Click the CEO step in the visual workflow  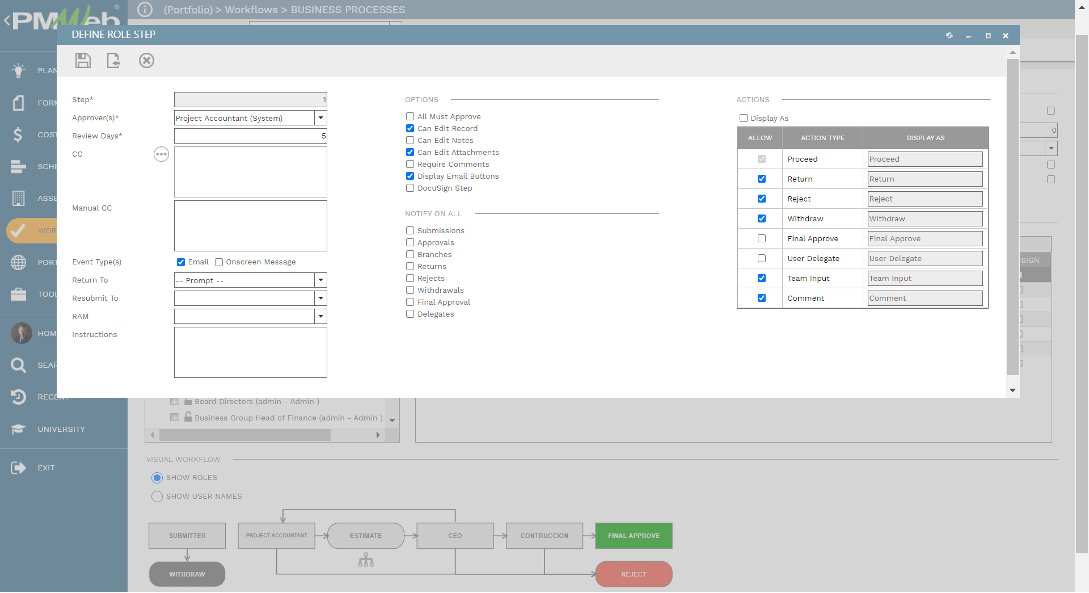point(455,535)
